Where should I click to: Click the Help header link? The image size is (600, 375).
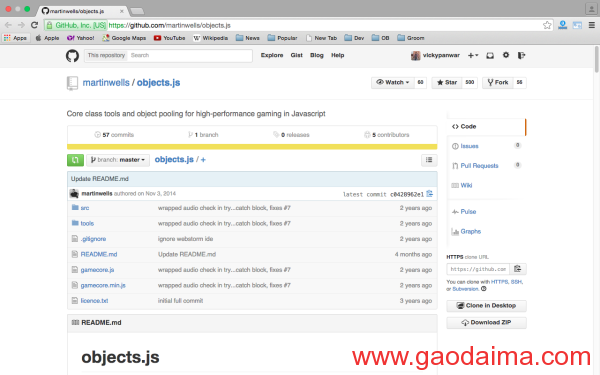[x=338, y=55]
